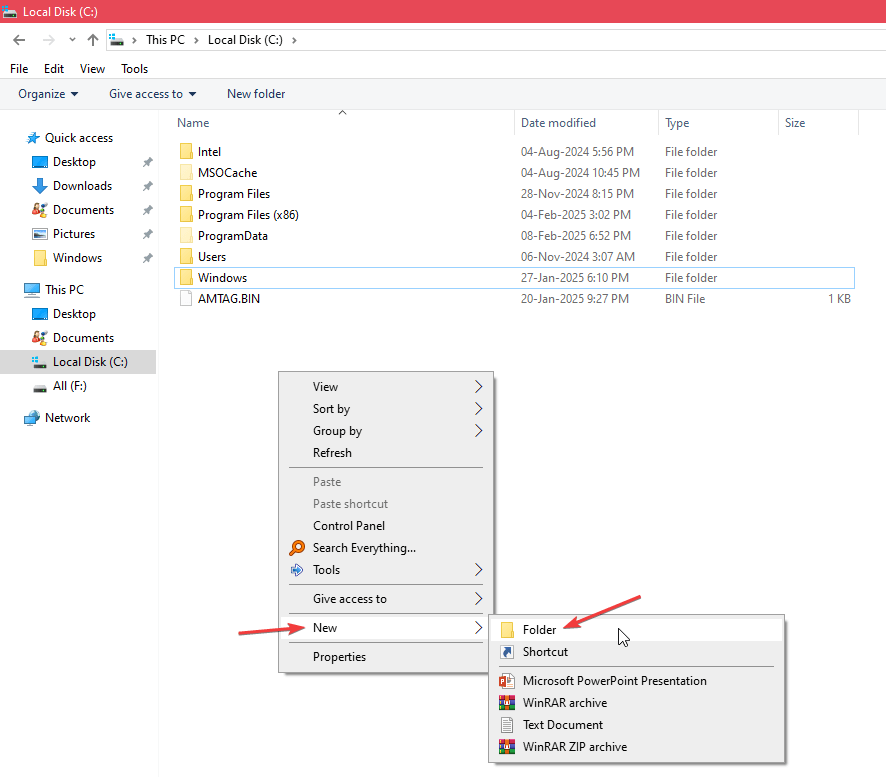Screen dimensions: 886x777
Task: Click Search Everything magnifier entry
Action: [x=363, y=548]
